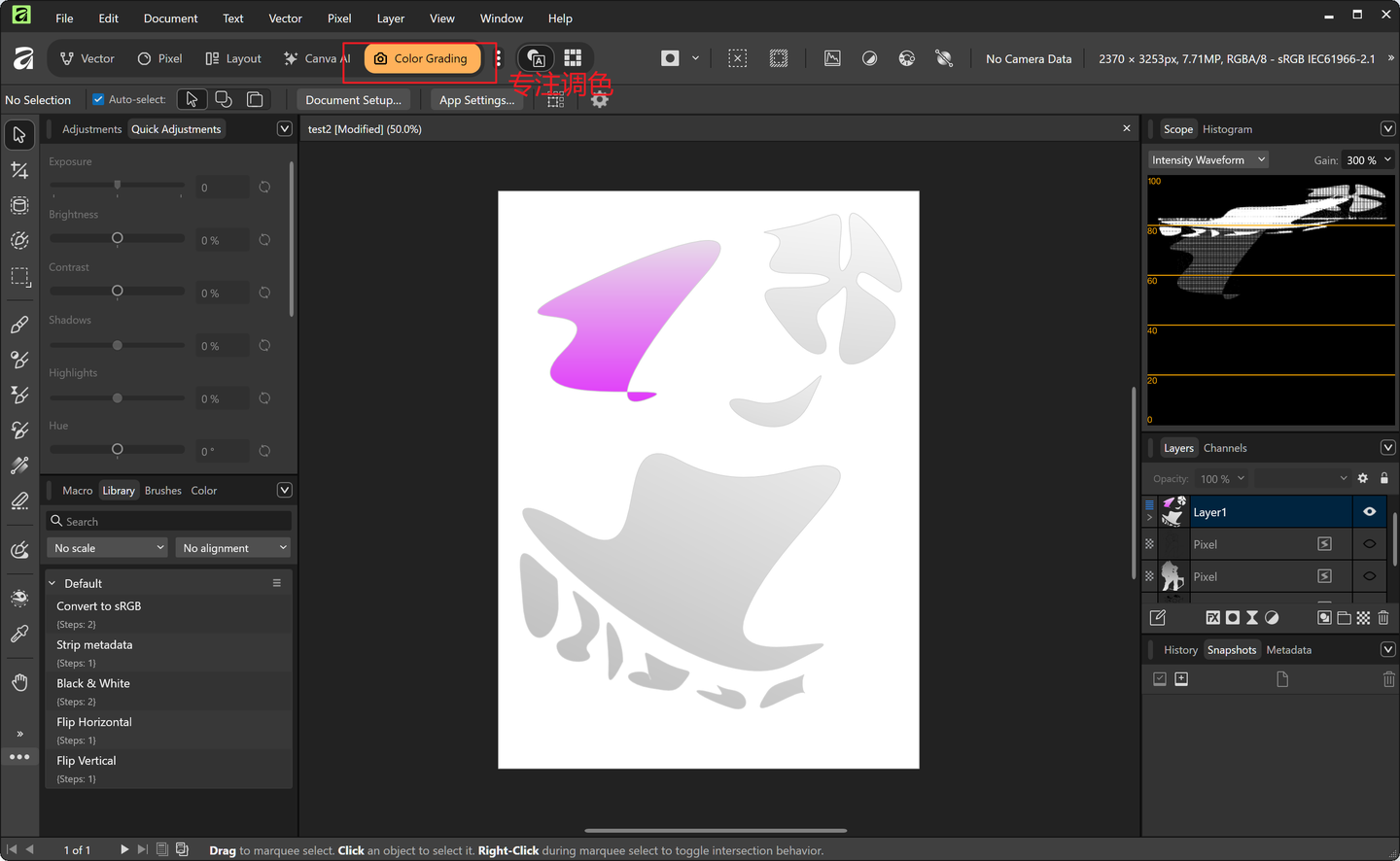
Task: Hide Layer1 using its eye icon
Action: click(1370, 512)
